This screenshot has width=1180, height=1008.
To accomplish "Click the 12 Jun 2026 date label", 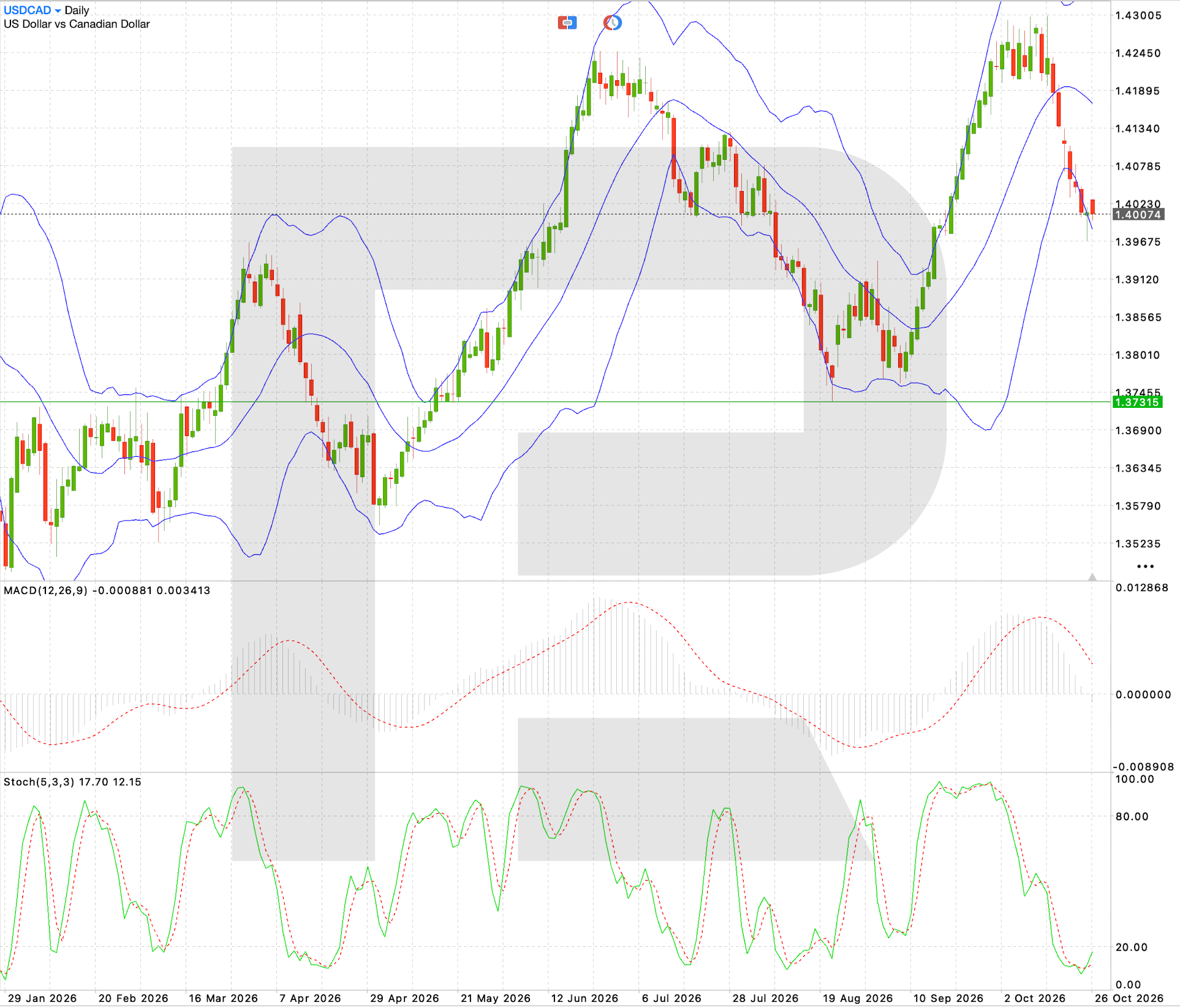I will click(x=585, y=998).
